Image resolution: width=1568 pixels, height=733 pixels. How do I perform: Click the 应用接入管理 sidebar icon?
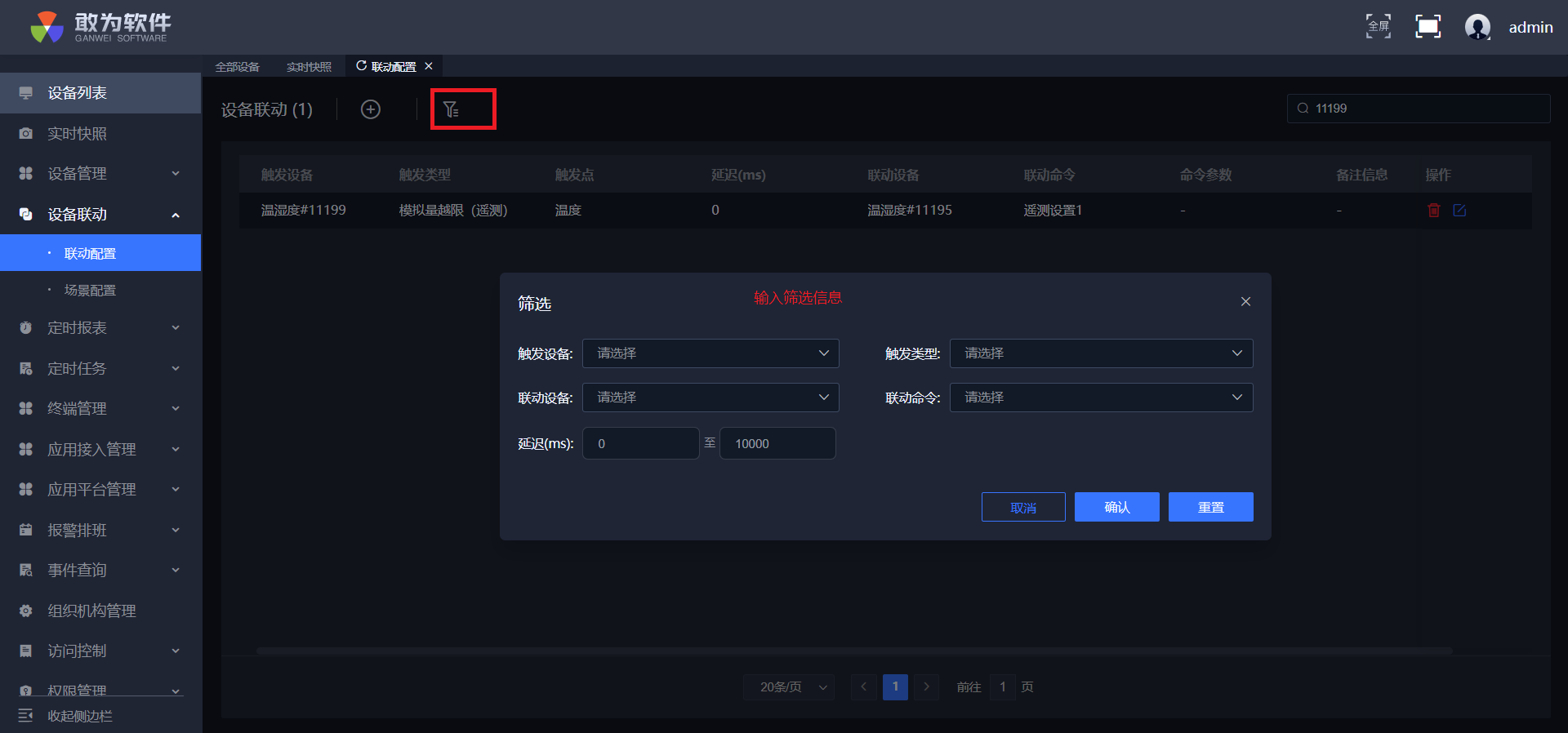26,449
